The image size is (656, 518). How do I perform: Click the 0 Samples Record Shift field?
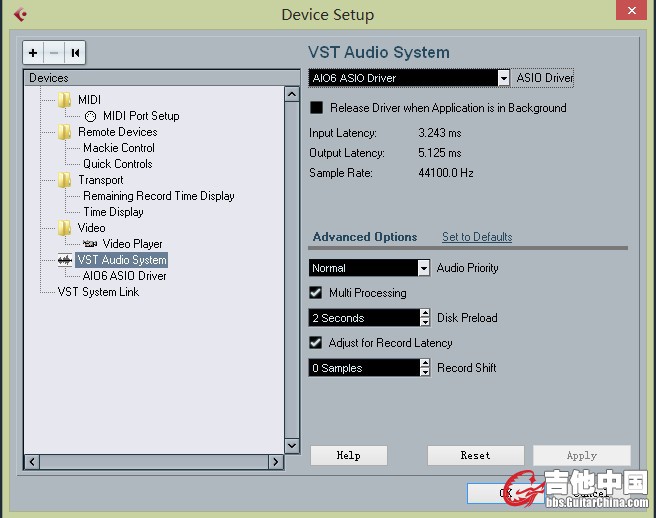point(364,368)
